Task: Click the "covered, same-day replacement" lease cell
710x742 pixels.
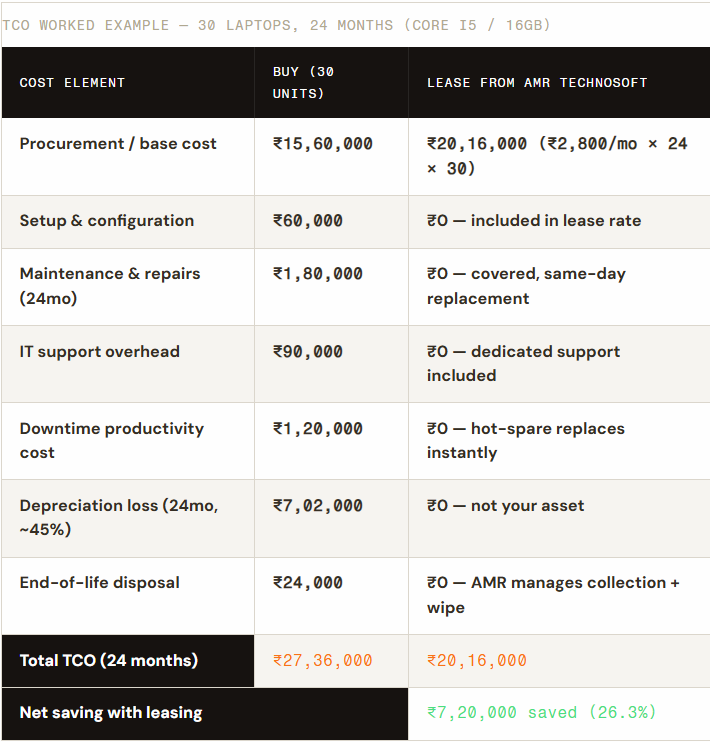Action: 526,286
